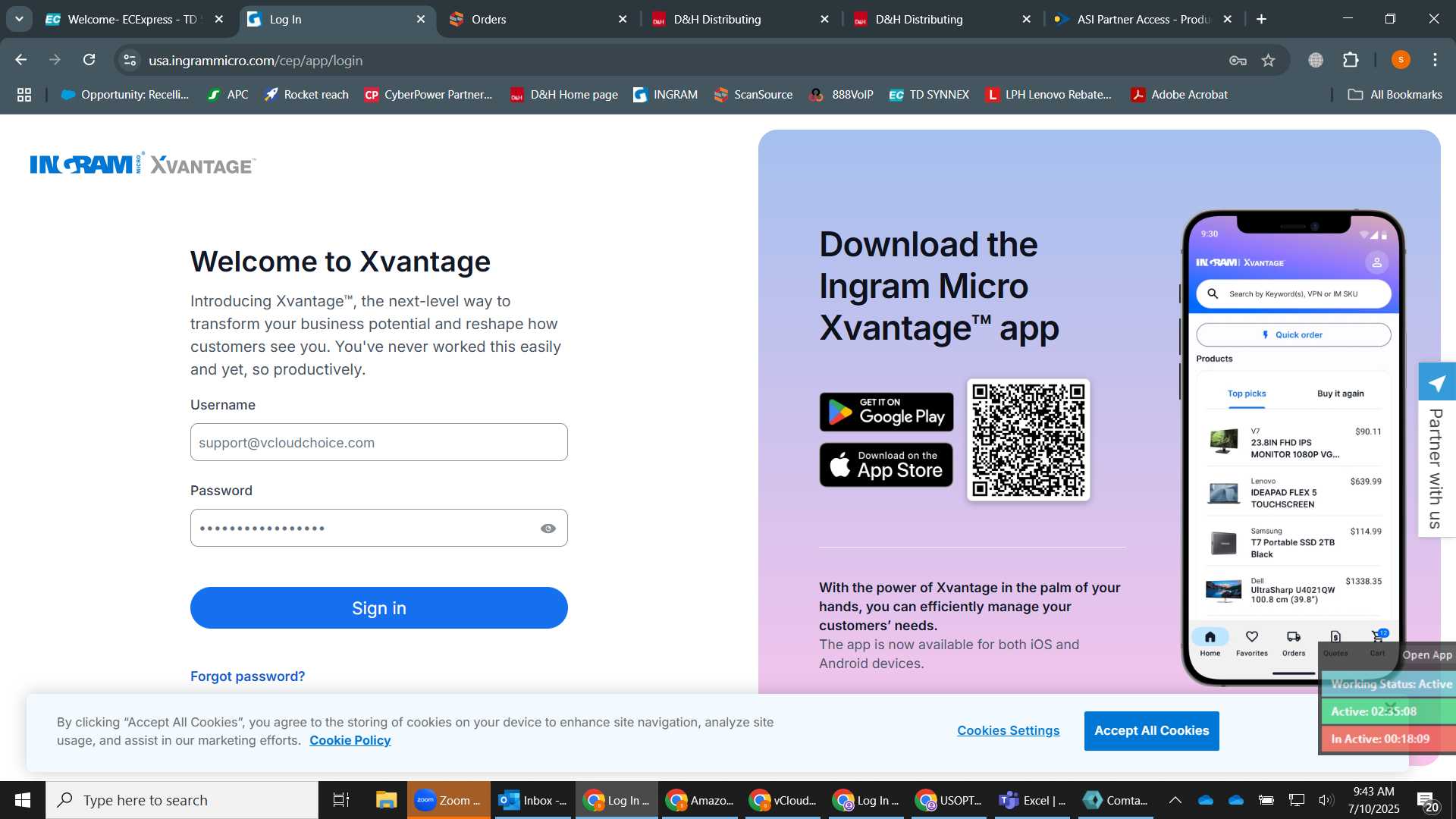Screen dimensions: 1456x819
Task: Open D&H Home page bookmark
Action: (x=564, y=95)
